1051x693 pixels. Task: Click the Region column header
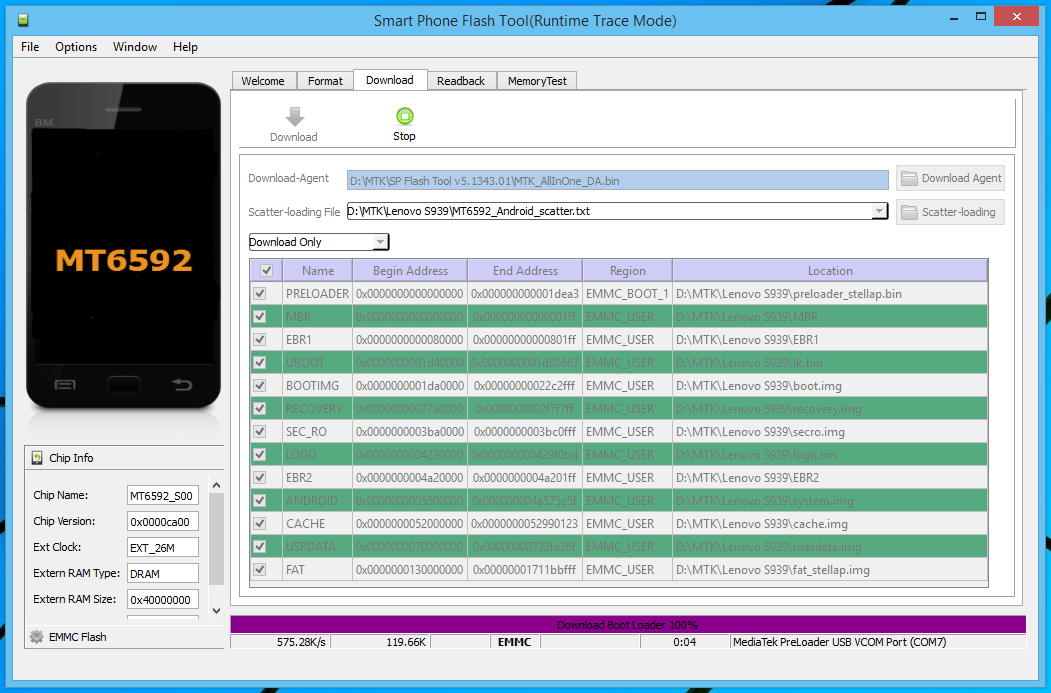tap(627, 271)
